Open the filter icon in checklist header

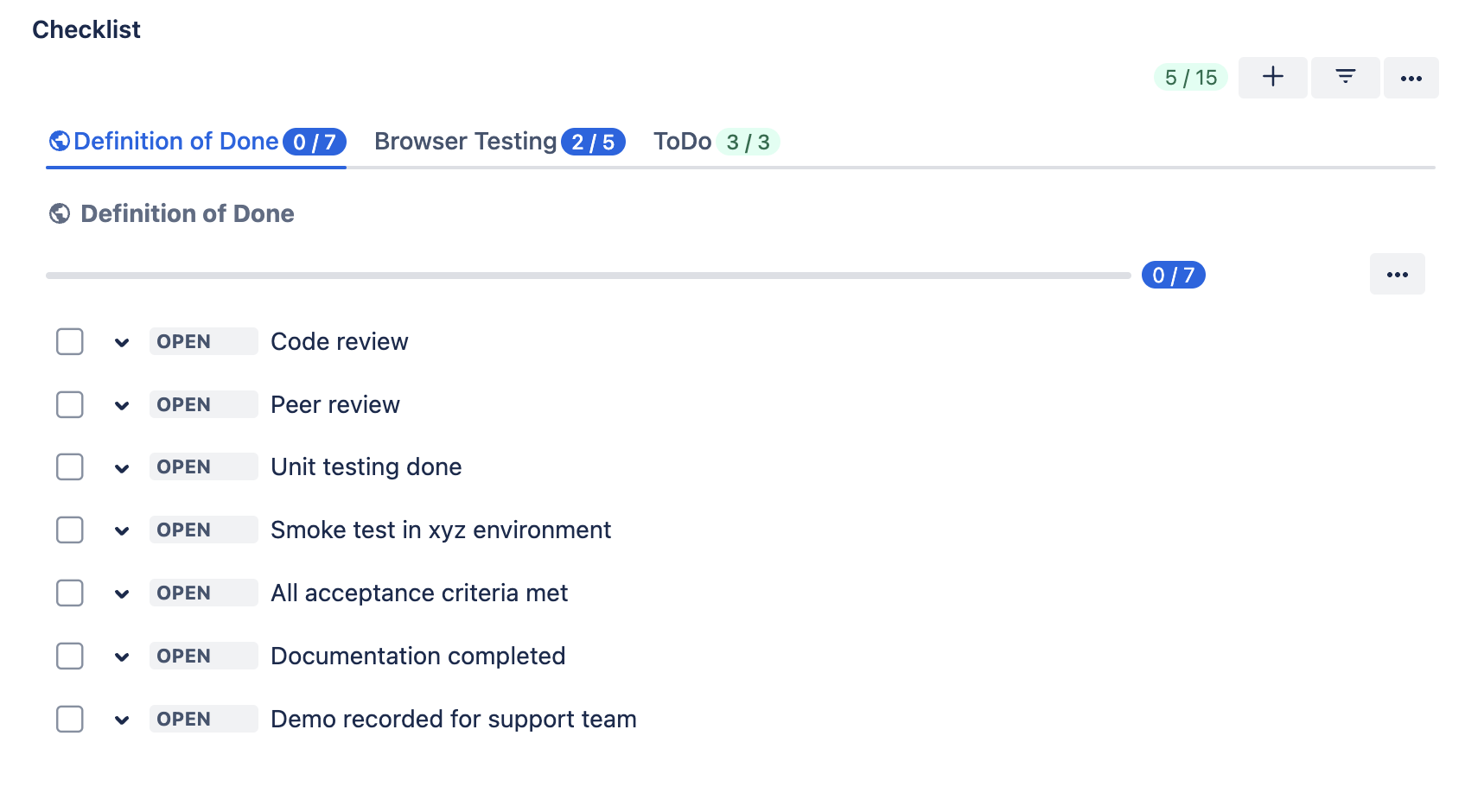[1345, 77]
